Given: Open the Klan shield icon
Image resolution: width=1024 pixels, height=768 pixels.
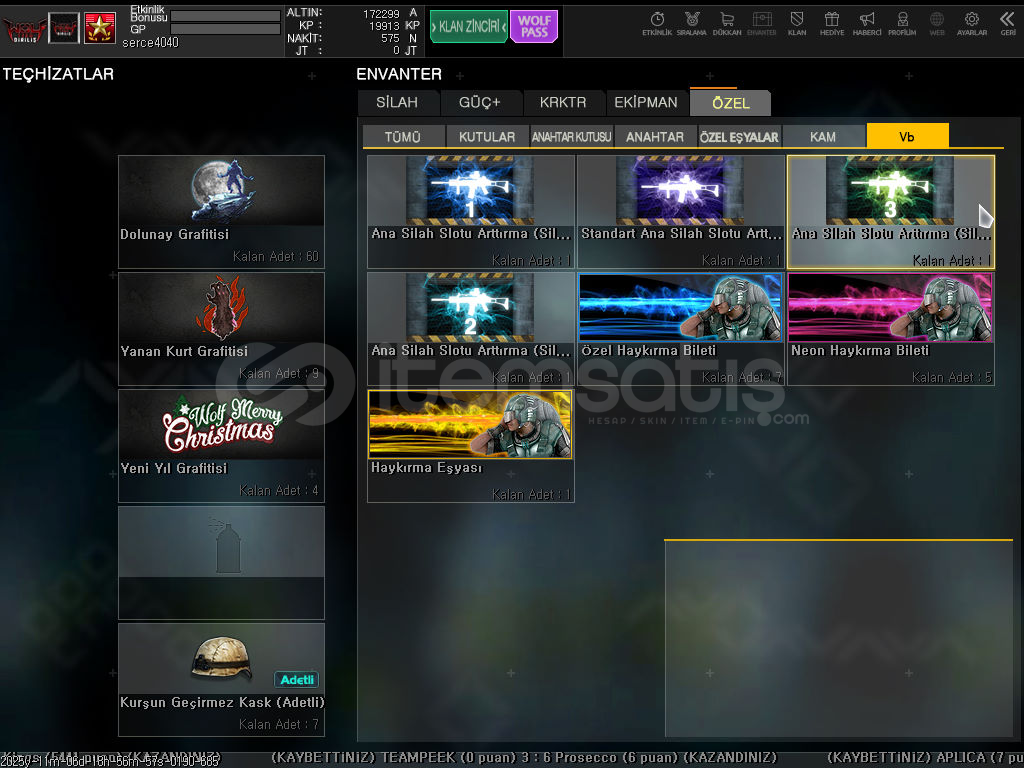Looking at the screenshot, I should 797,23.
